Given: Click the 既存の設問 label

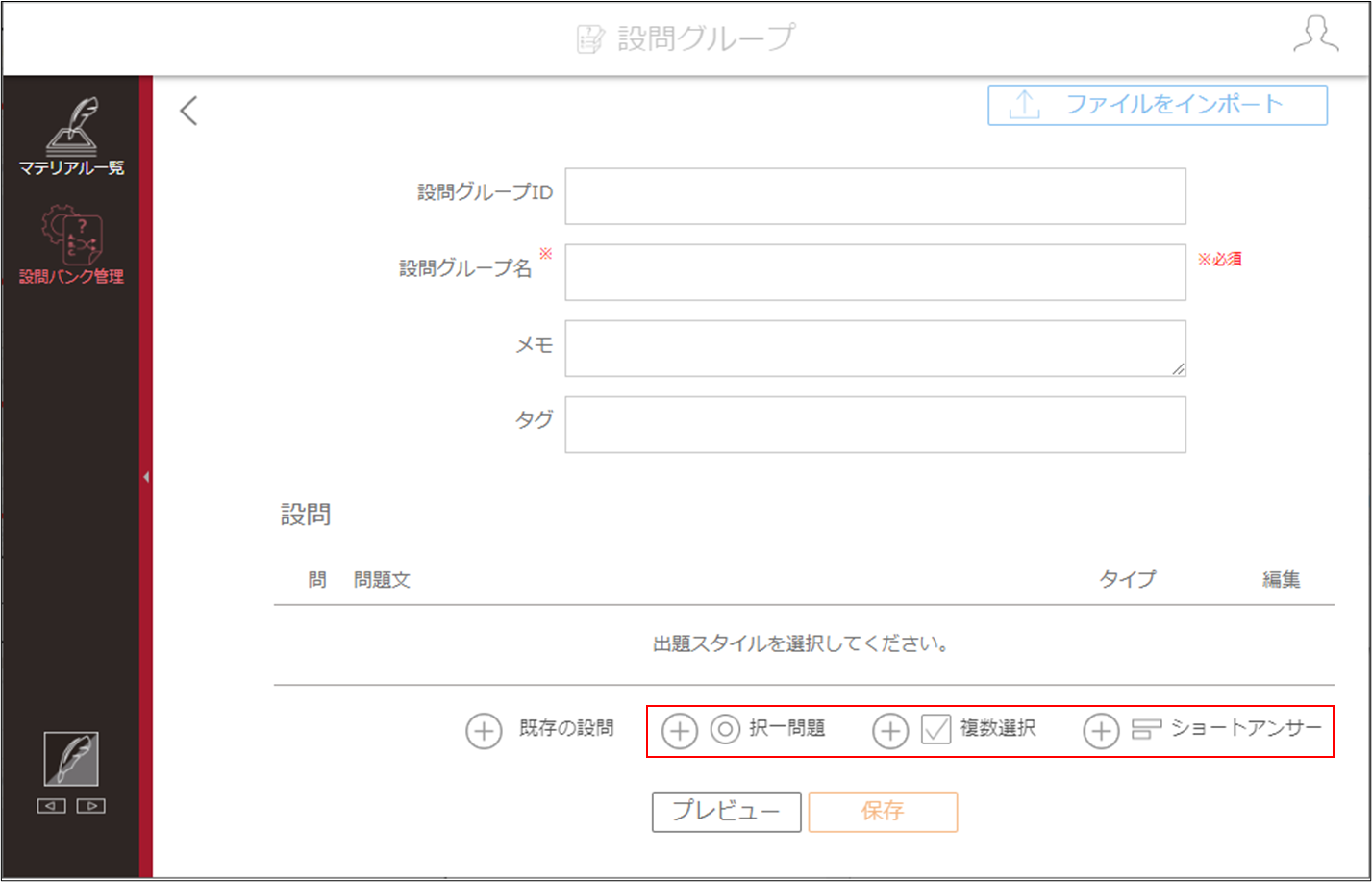Looking at the screenshot, I should coord(566,728).
